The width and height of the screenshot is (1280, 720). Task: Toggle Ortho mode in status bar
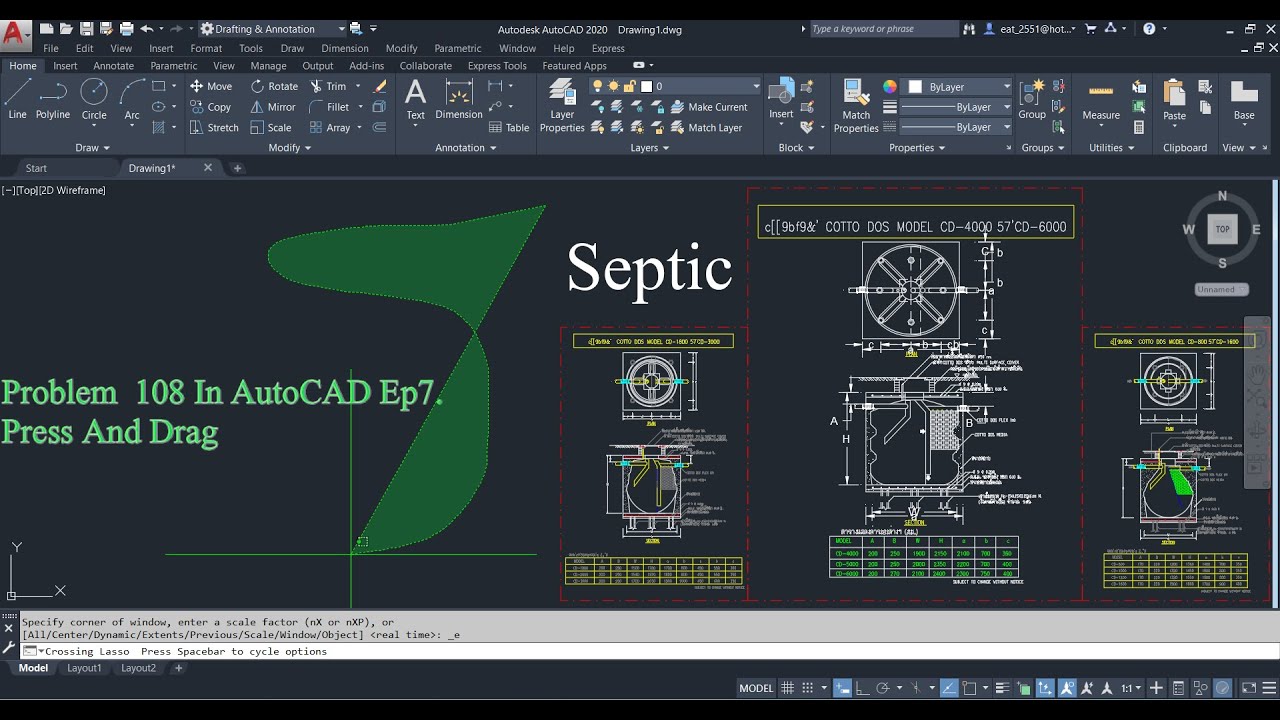862,688
